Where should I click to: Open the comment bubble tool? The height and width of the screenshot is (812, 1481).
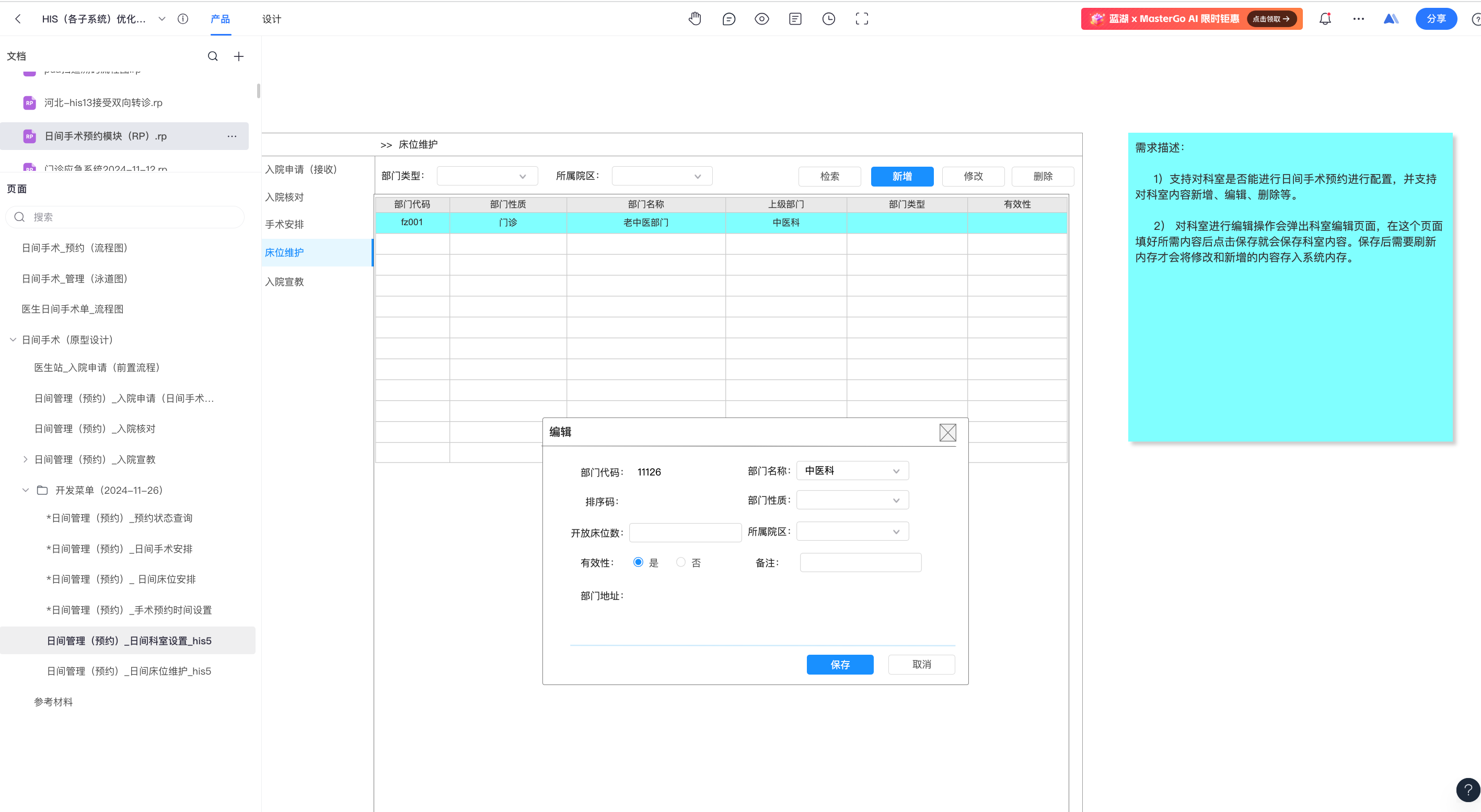[728, 19]
